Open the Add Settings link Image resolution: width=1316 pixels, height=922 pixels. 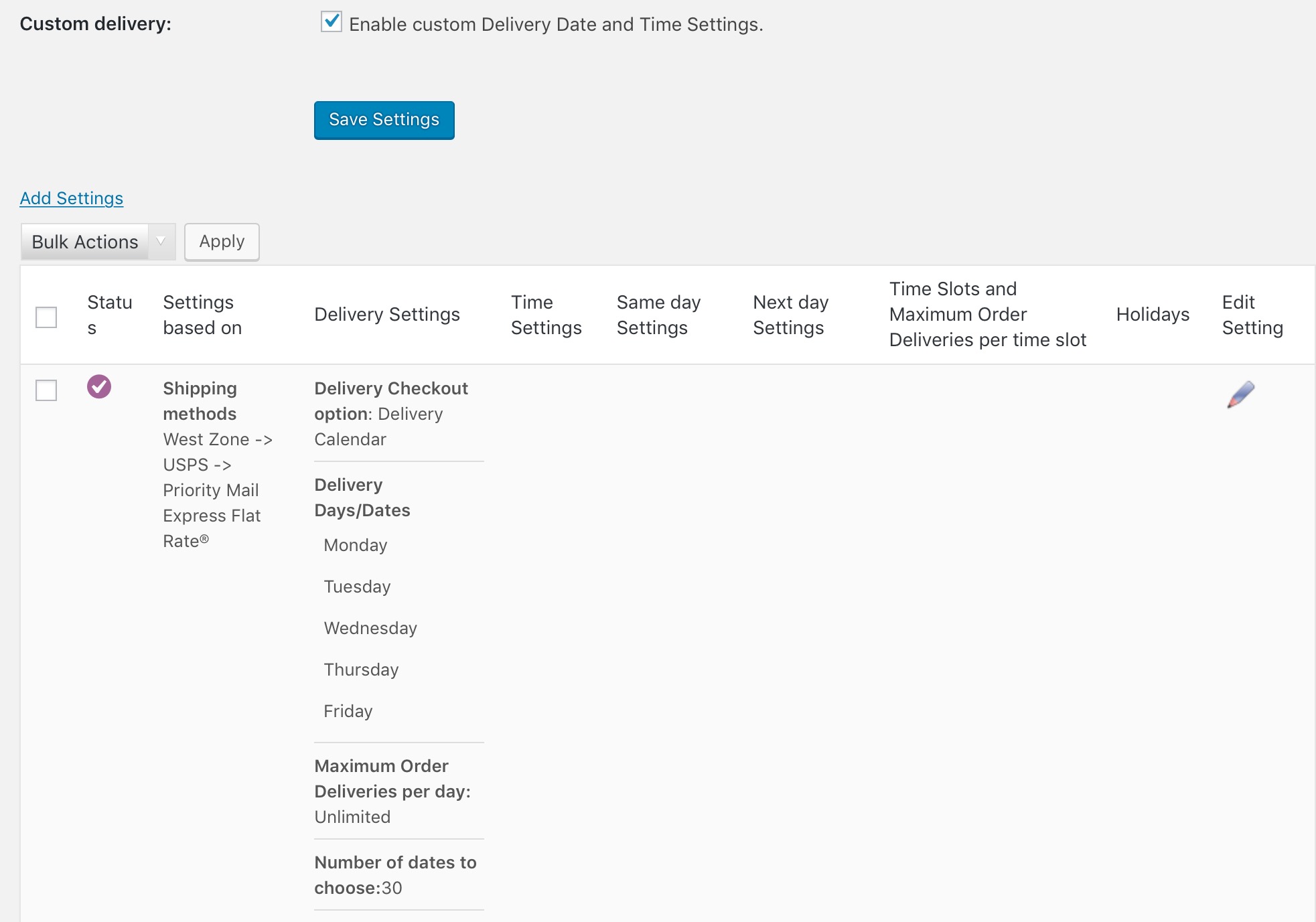pos(72,198)
